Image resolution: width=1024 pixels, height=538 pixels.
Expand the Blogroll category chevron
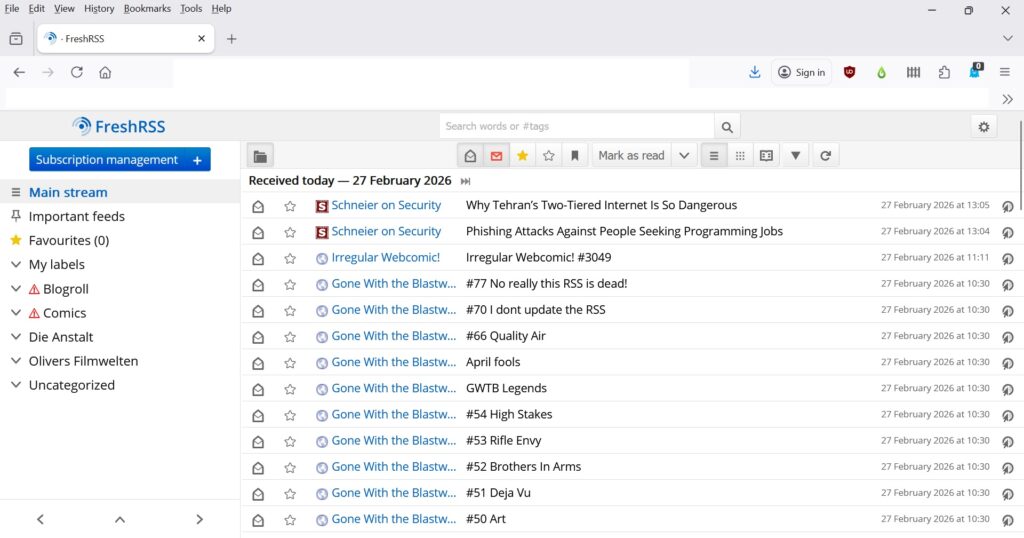16,289
